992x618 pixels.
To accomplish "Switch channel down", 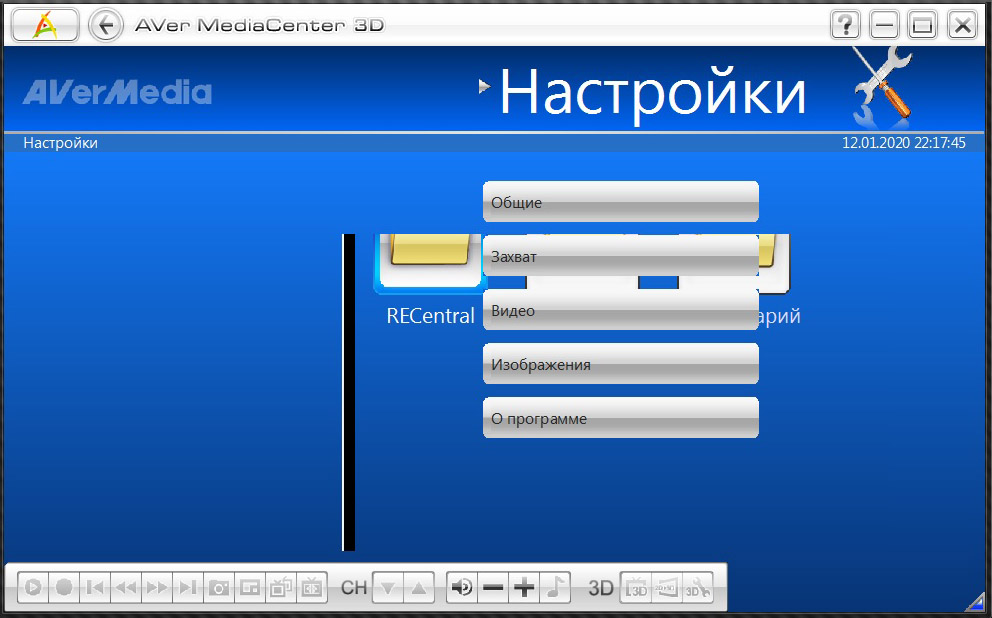I will (x=388, y=587).
